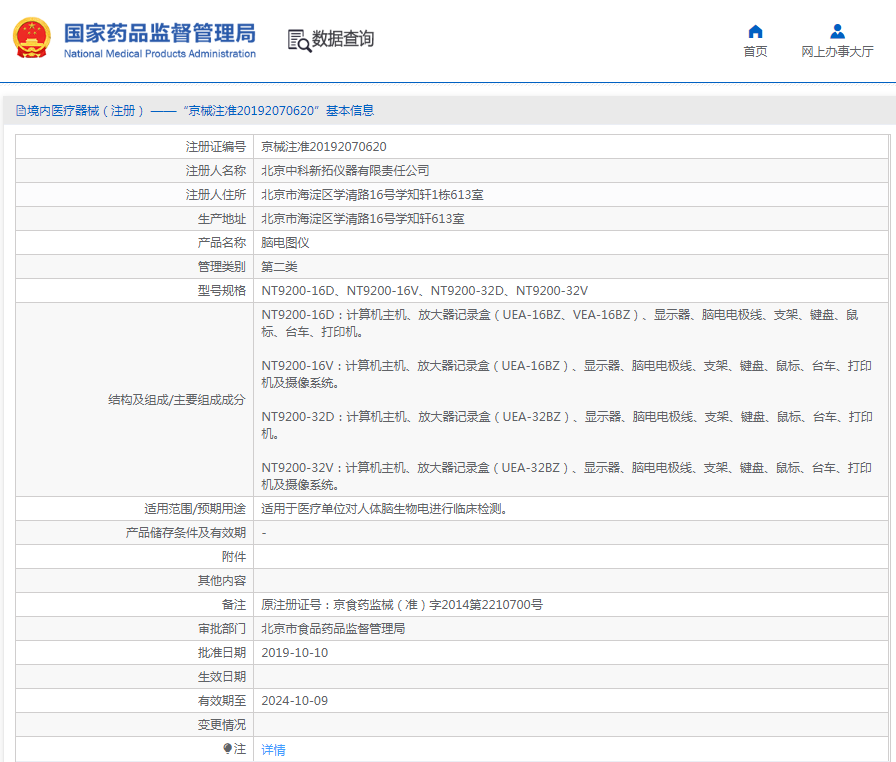896x762 pixels.
Task: Open the 详情 details link
Action: [272, 749]
